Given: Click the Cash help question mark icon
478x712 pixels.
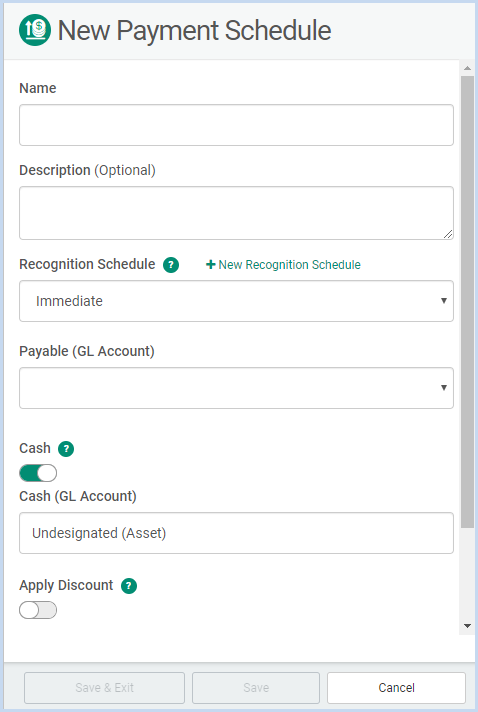Looking at the screenshot, I should click(x=66, y=449).
